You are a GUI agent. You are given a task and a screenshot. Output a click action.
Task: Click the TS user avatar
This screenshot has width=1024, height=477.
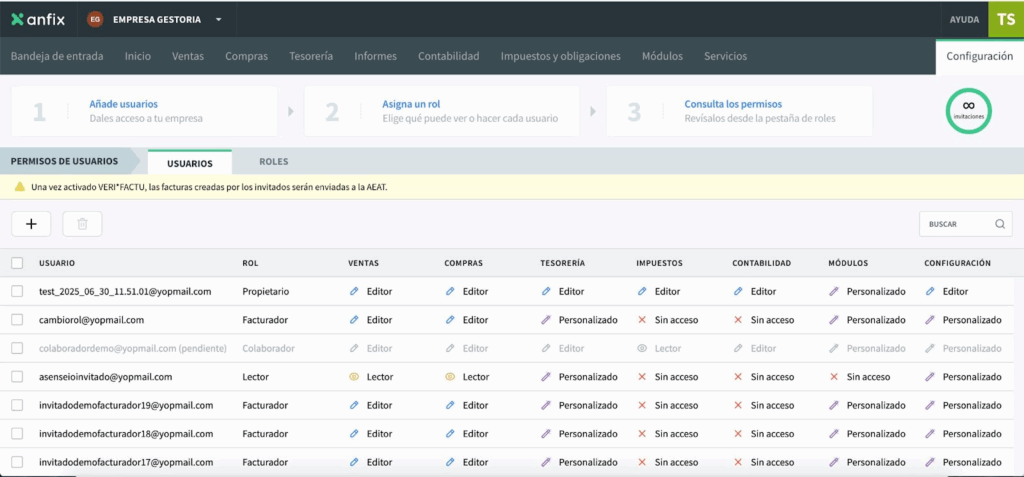point(1005,19)
